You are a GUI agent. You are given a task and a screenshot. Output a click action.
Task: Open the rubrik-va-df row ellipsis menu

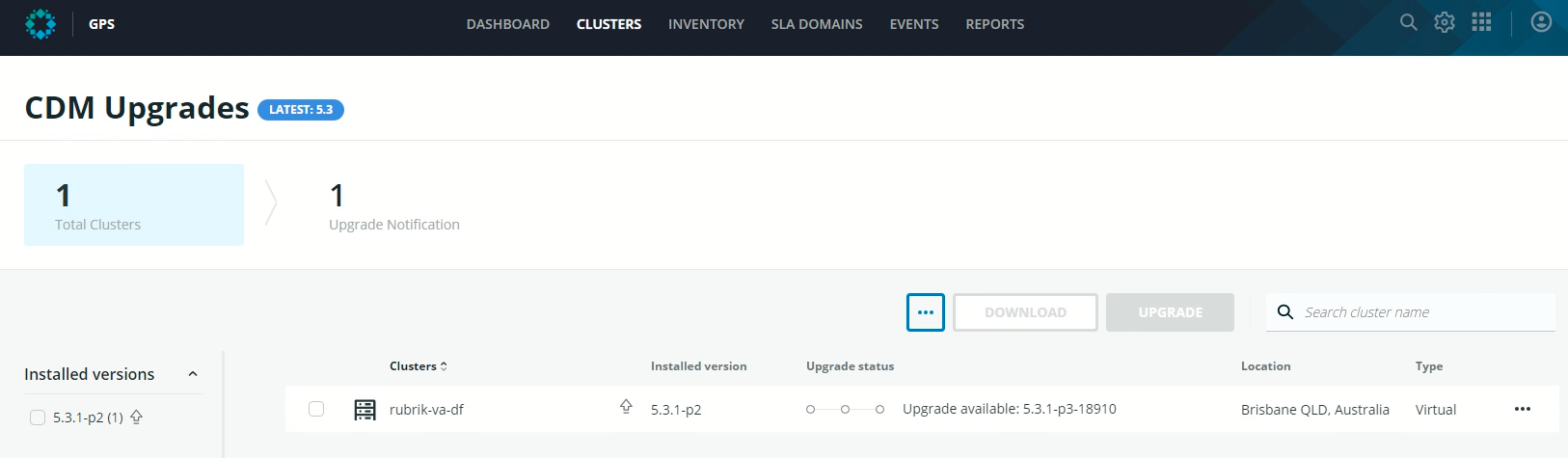click(1523, 409)
